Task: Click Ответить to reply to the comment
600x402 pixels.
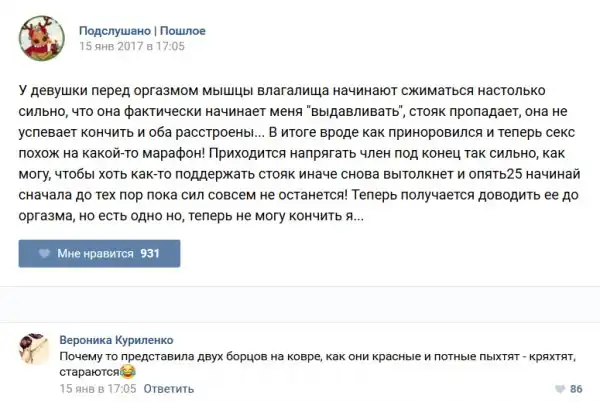Action: click(169, 388)
